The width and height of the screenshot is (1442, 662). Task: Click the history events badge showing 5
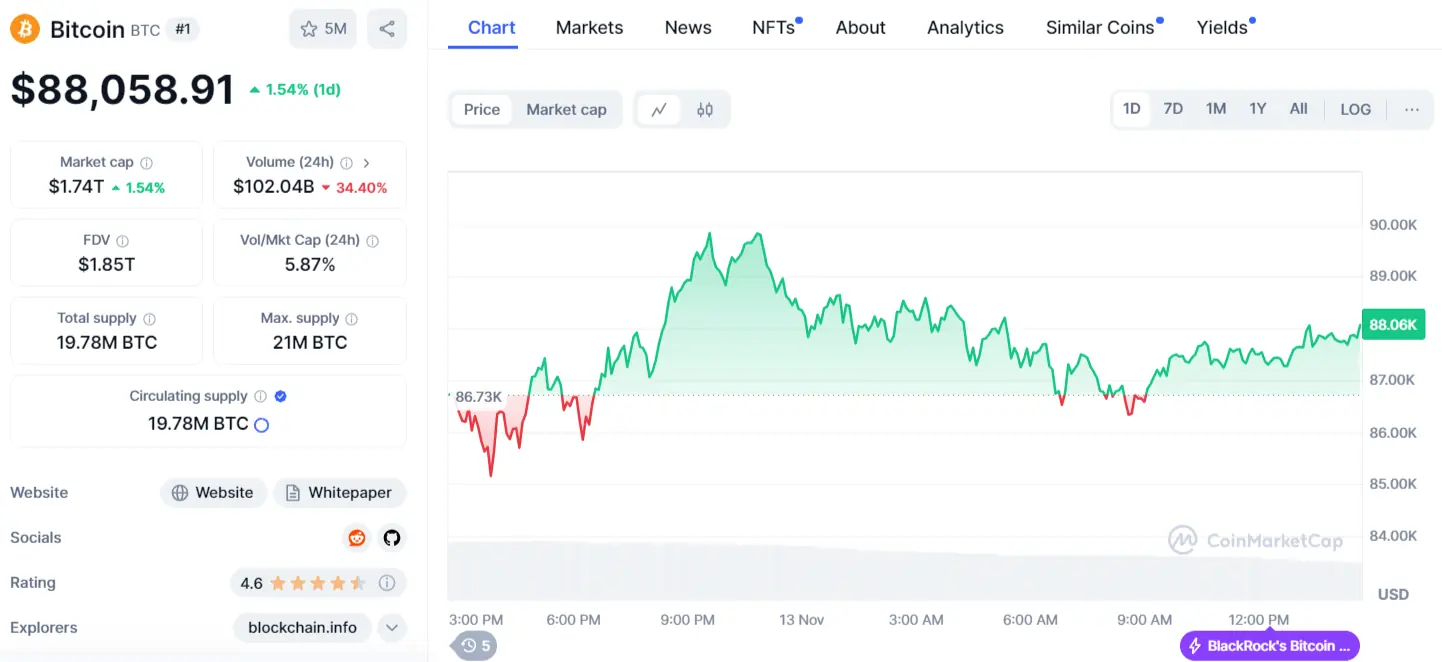pos(476,646)
